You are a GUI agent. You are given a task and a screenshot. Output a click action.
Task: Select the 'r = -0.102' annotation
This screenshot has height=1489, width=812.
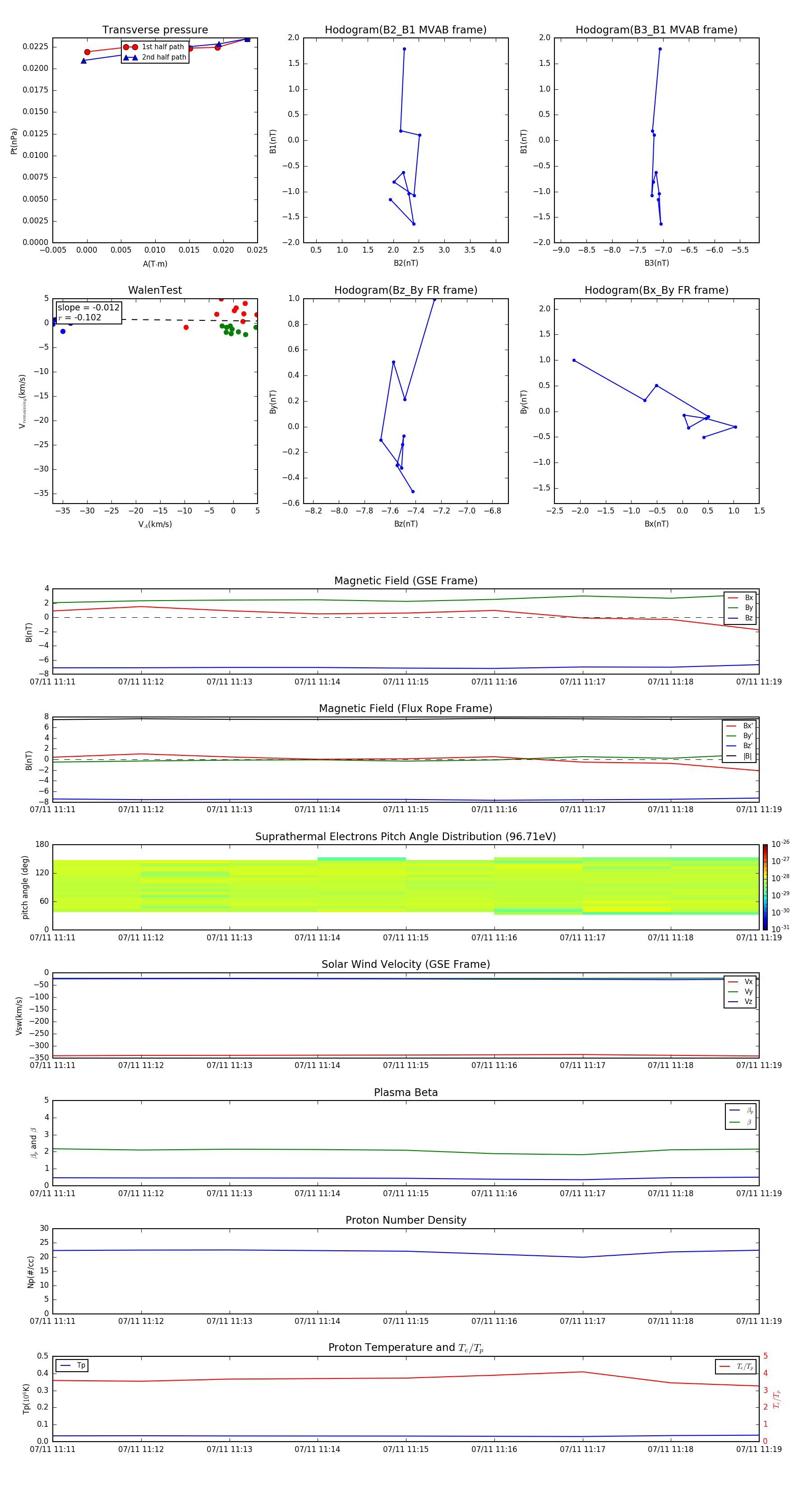(80, 317)
